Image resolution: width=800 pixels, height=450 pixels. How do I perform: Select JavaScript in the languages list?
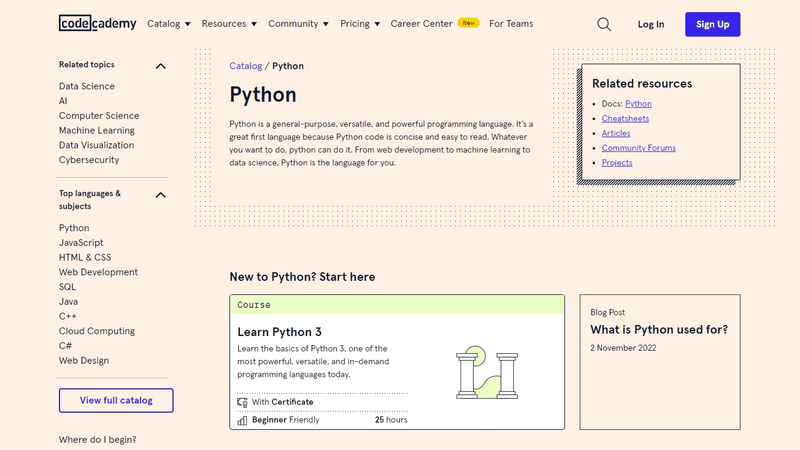81,243
